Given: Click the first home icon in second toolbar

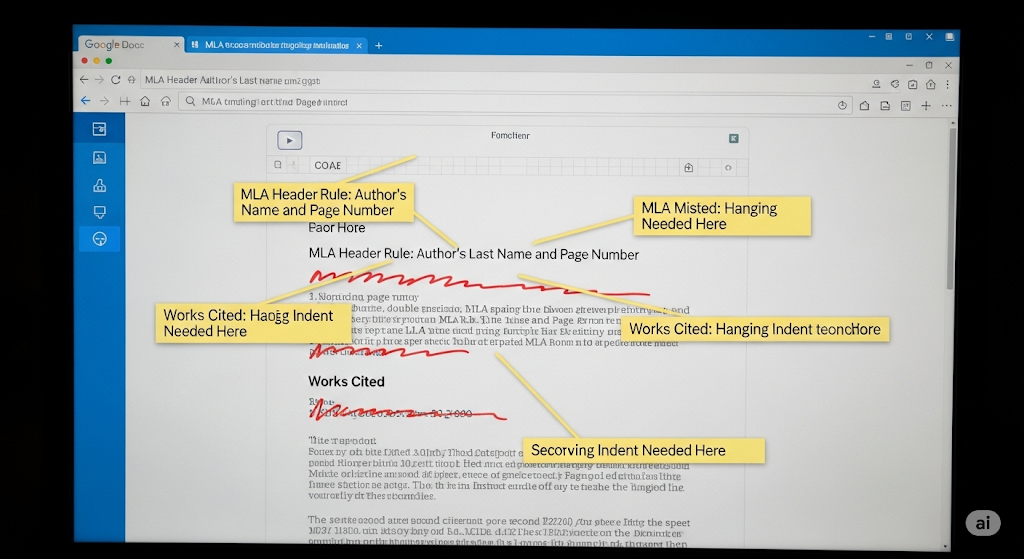Looking at the screenshot, I should (145, 101).
